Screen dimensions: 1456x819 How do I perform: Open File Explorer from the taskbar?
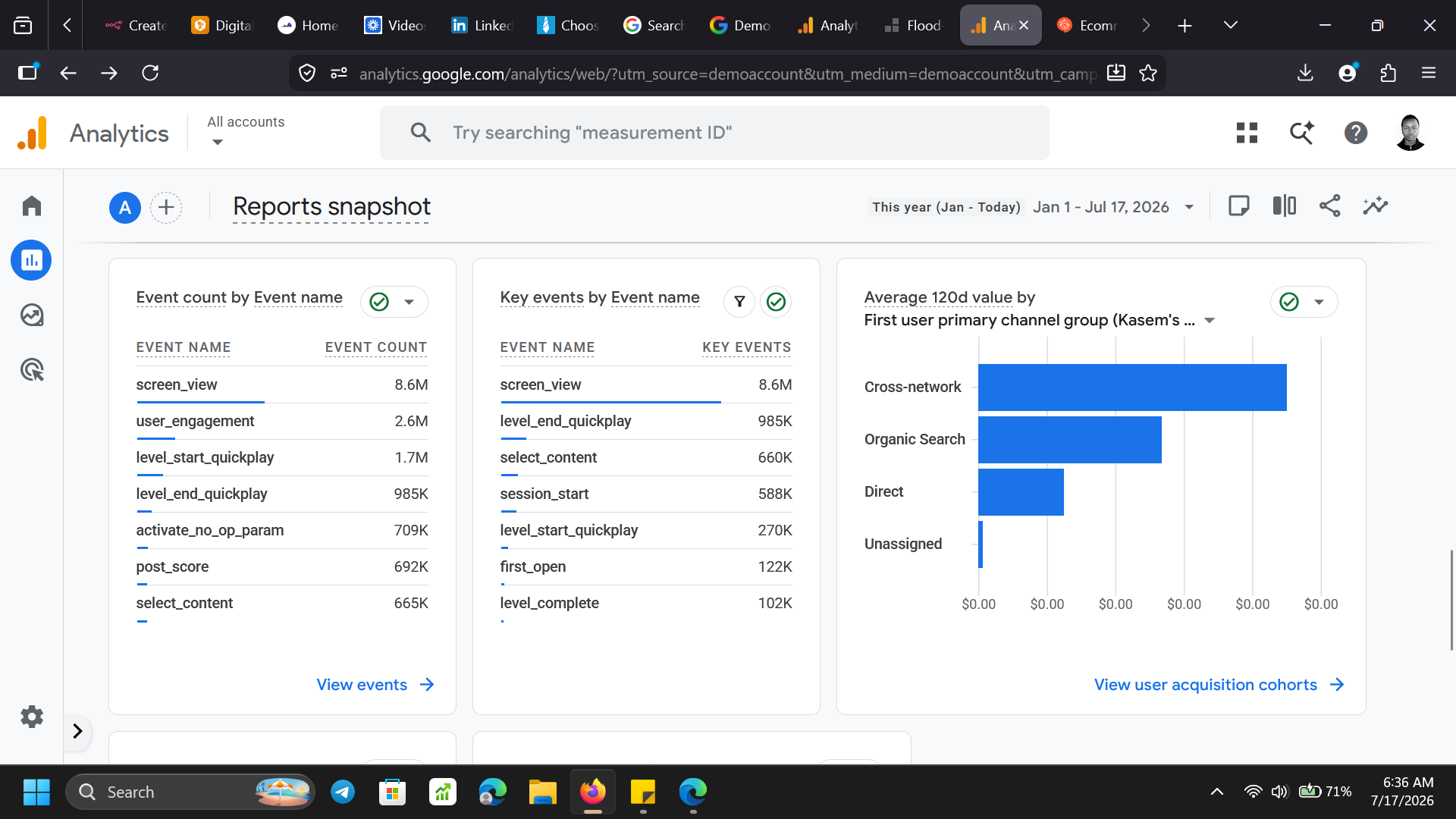click(543, 792)
